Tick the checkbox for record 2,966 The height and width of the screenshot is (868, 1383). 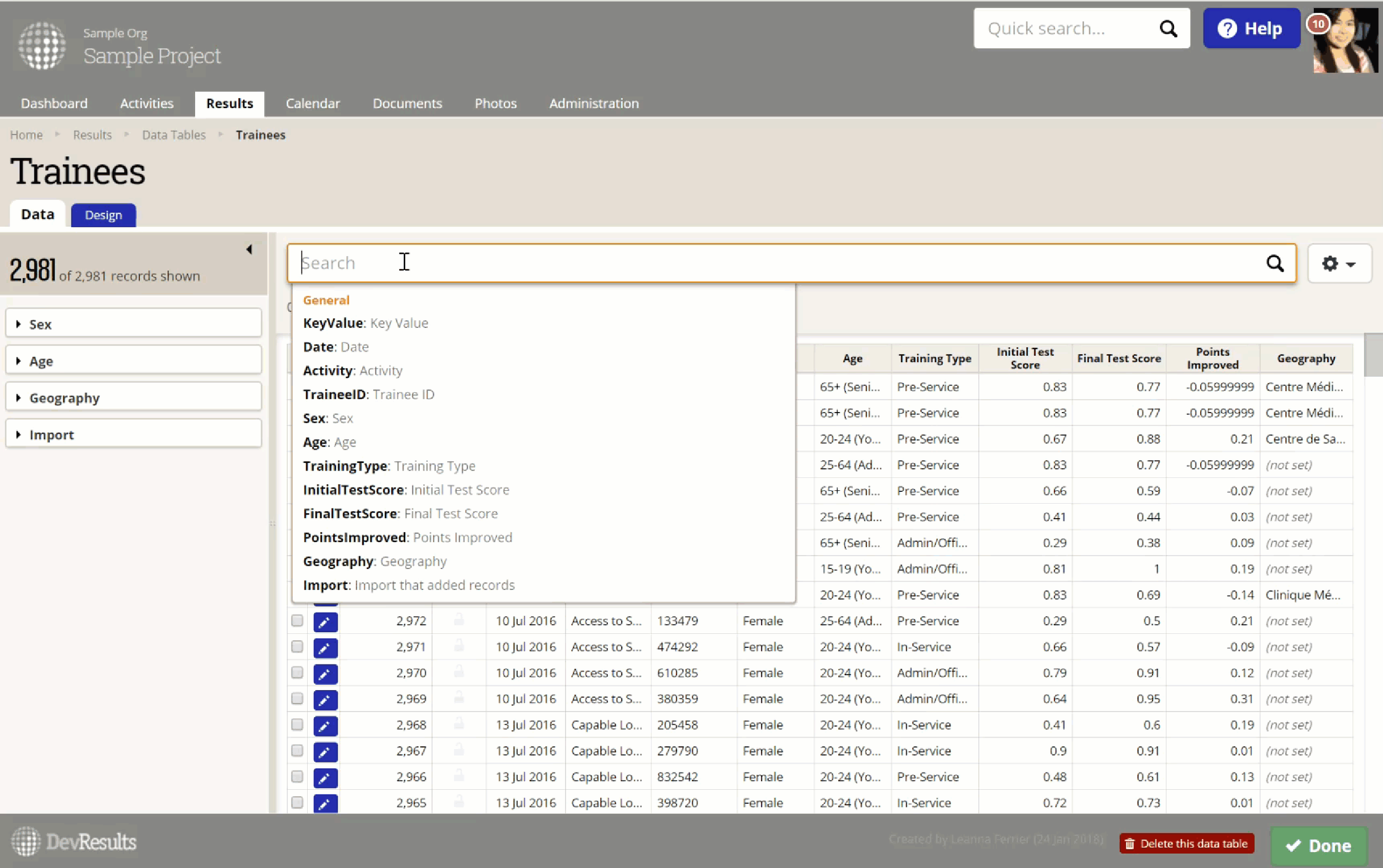[297, 777]
